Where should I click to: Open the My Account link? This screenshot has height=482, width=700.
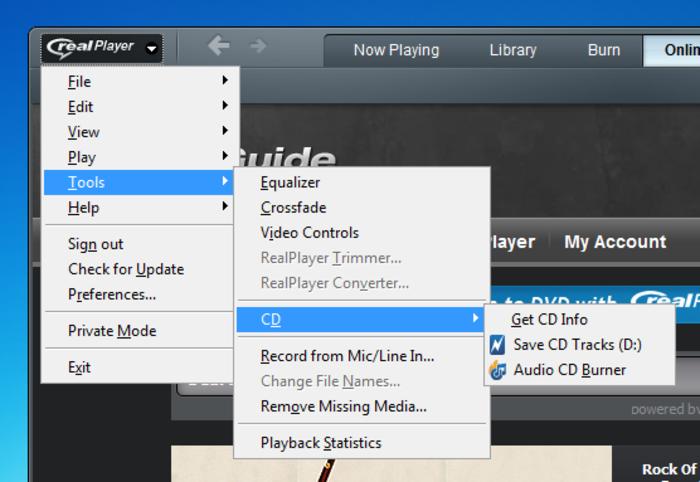pyautogui.click(x=615, y=242)
